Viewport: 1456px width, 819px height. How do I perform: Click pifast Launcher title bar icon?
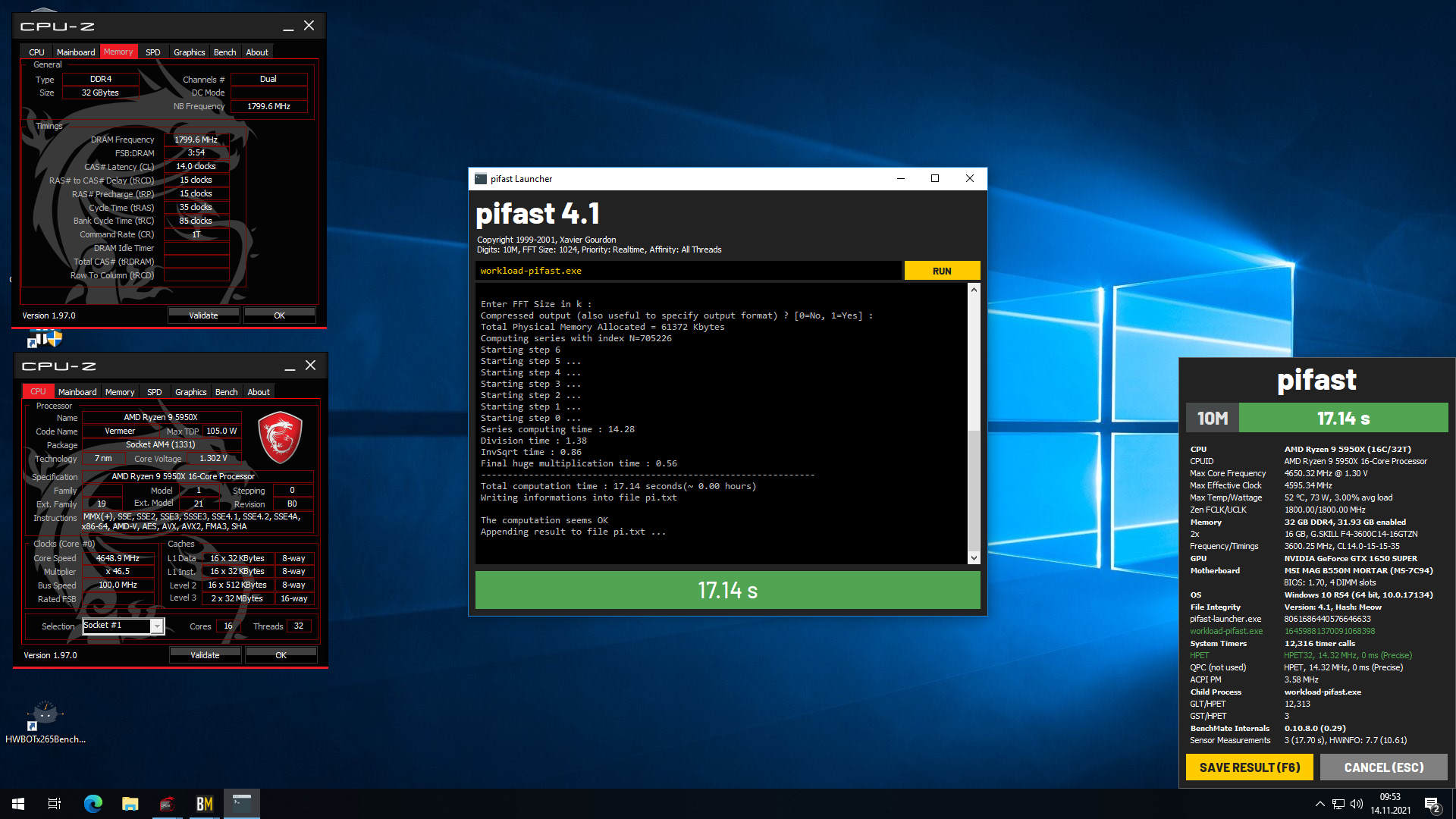[481, 179]
